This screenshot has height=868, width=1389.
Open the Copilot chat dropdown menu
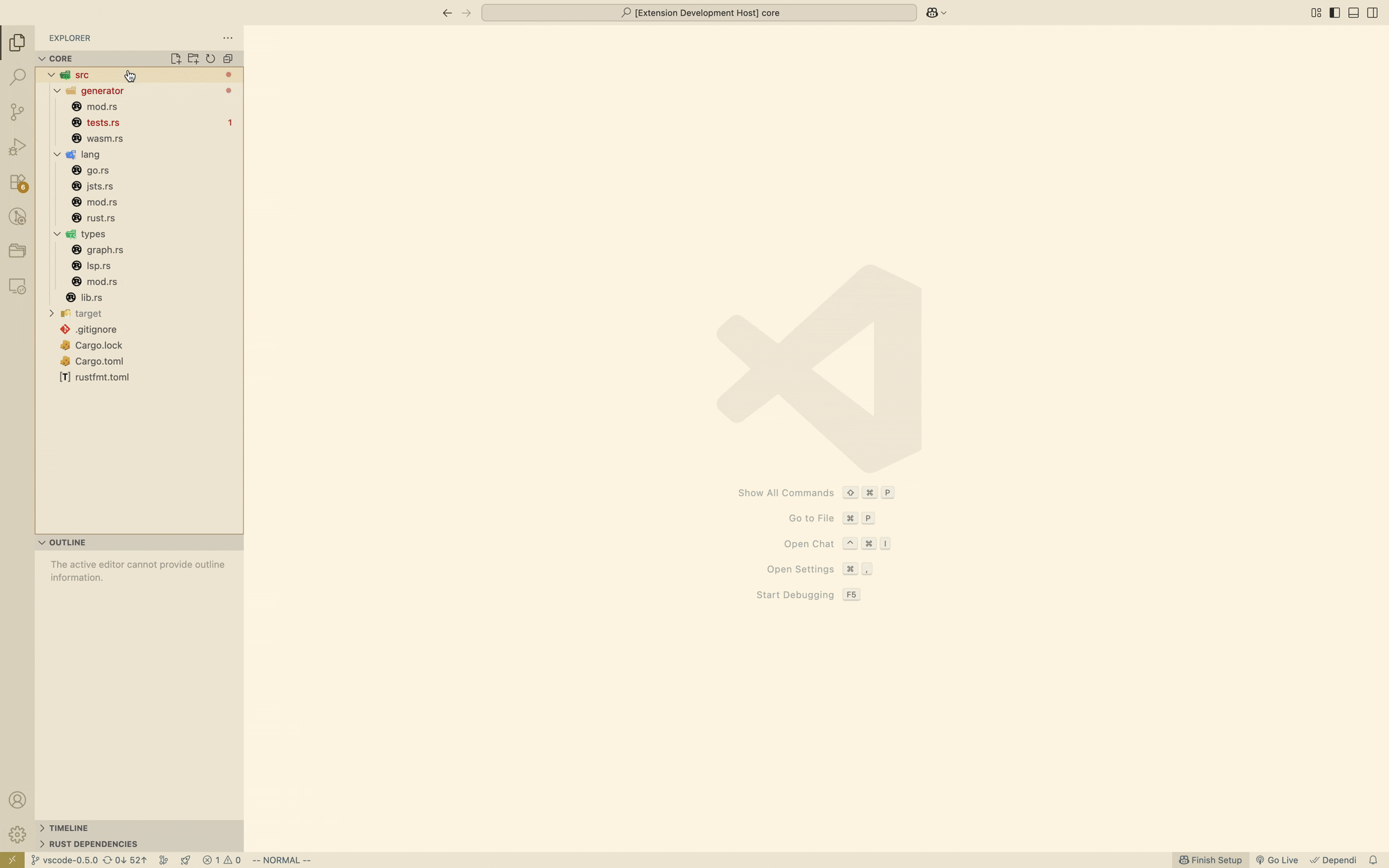[943, 13]
